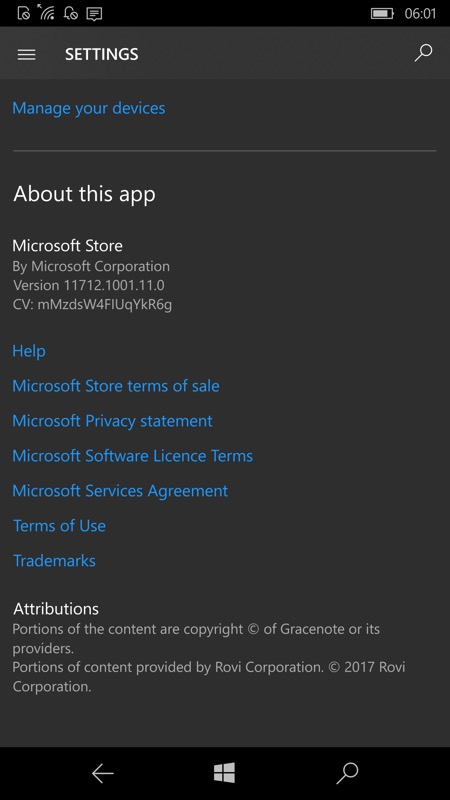The height and width of the screenshot is (800, 450).
Task: Tap the Windows Start logo button
Action: coord(224,773)
